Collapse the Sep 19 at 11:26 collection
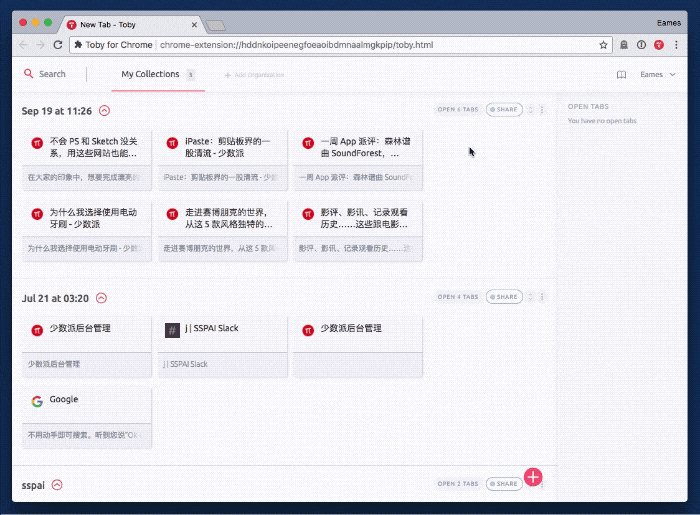 tap(105, 111)
